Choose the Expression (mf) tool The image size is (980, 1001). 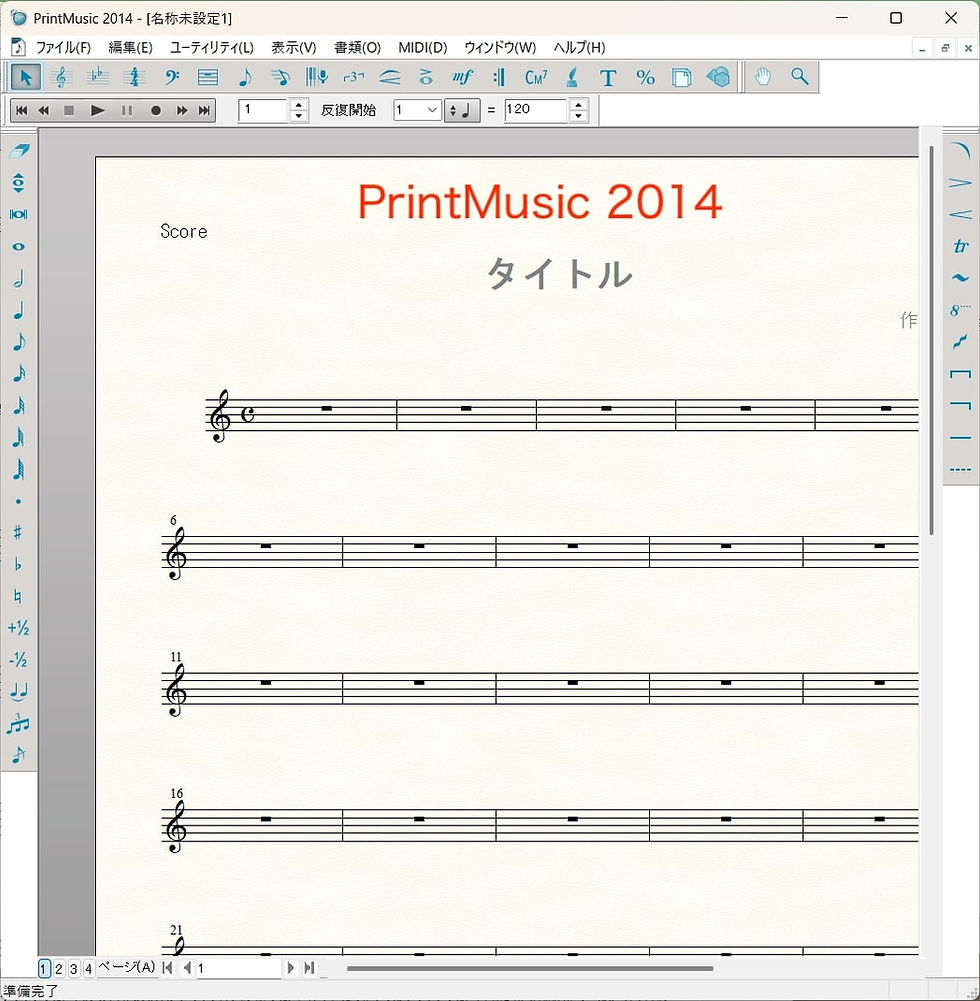tap(462, 77)
